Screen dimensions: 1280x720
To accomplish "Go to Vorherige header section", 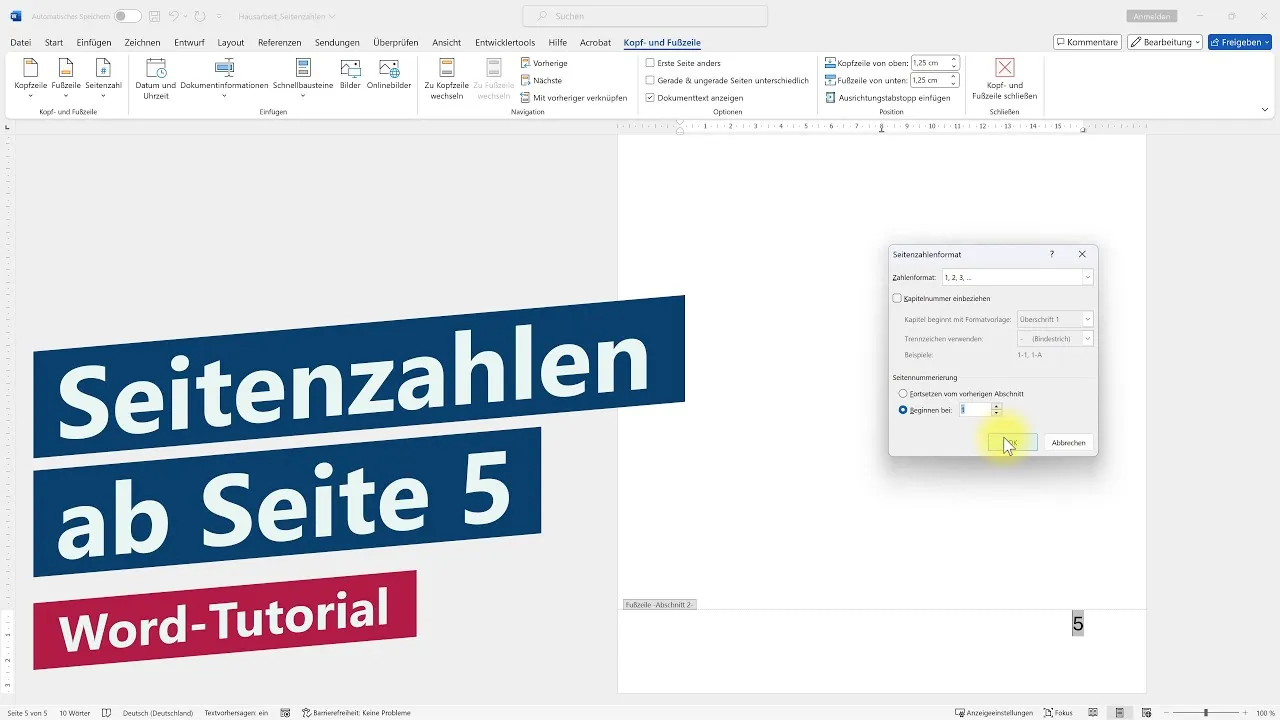I will pyautogui.click(x=544, y=63).
